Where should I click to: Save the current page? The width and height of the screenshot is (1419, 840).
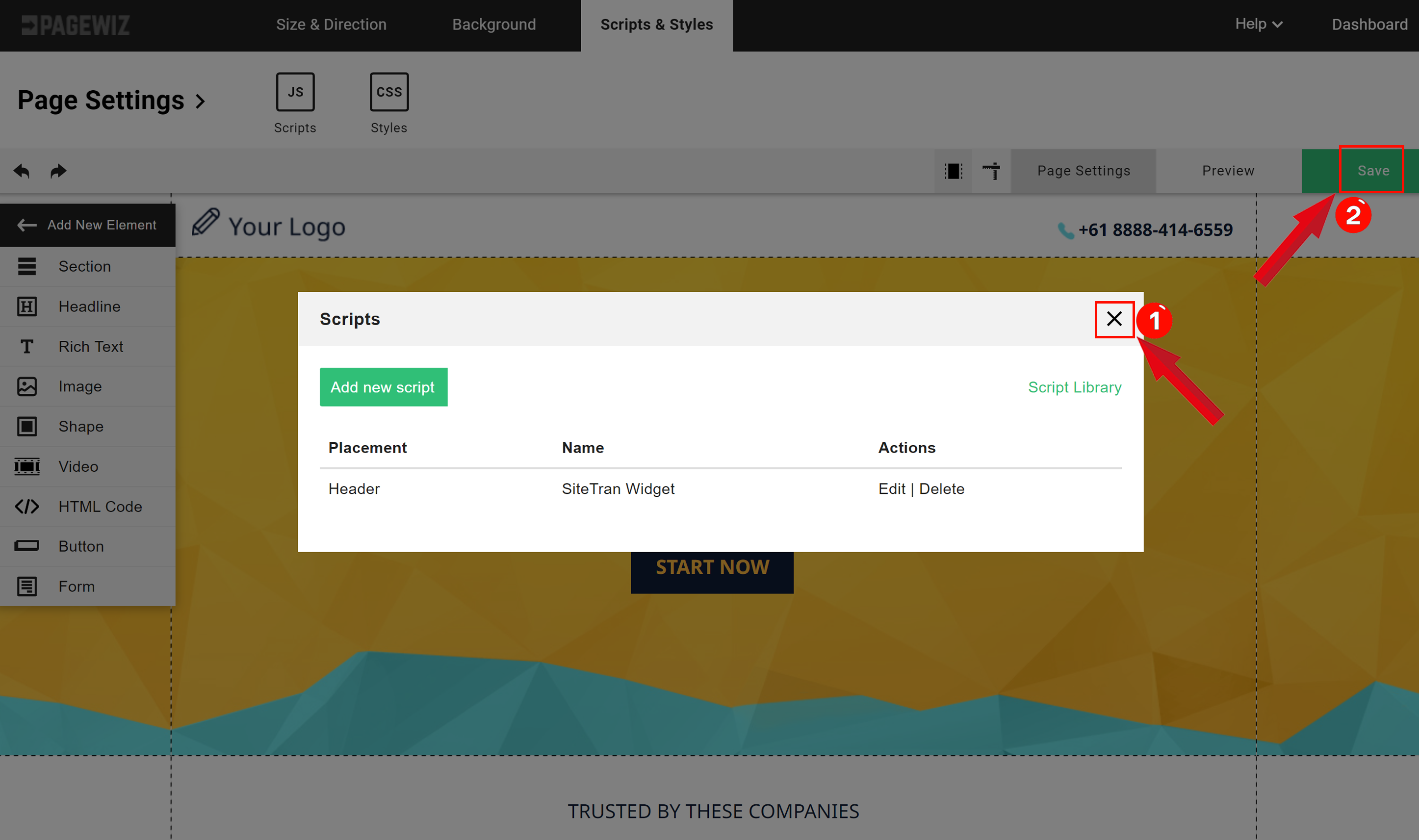coord(1373,170)
